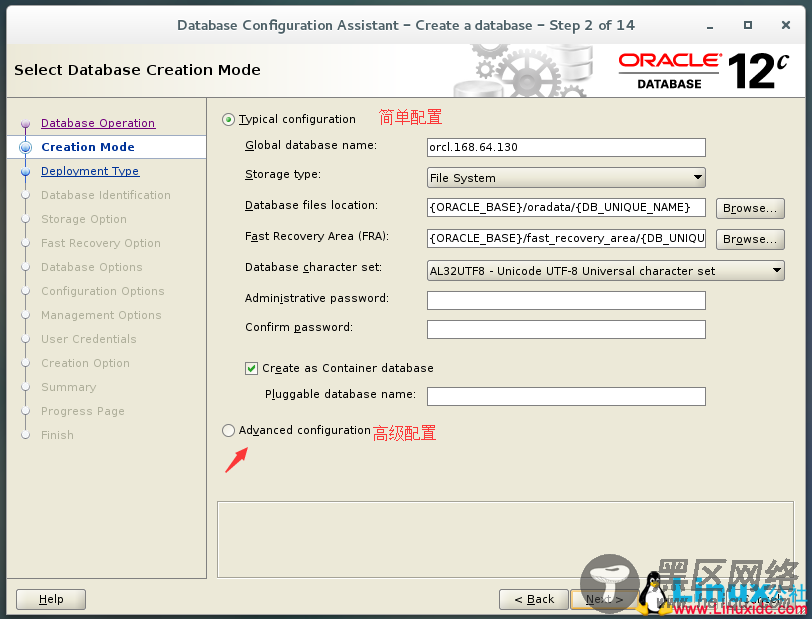Click the Oracle Database 12c logo
Screen dimensions: 812x619
point(703,71)
